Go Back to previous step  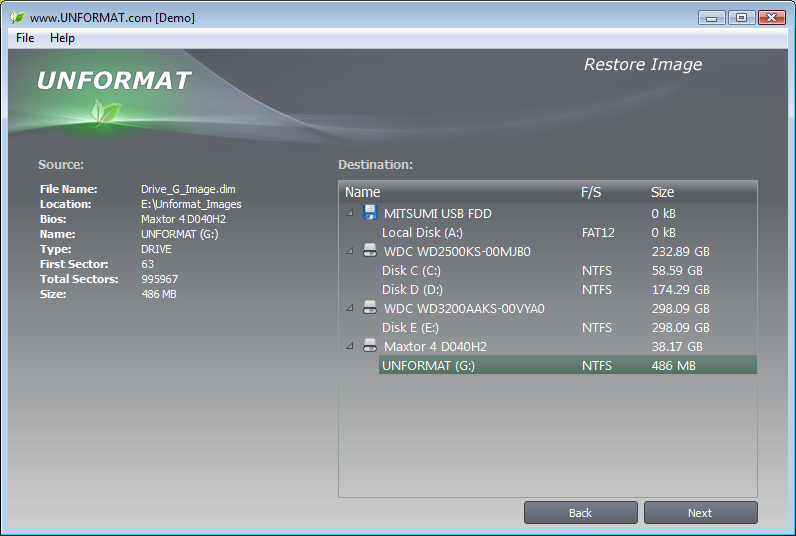point(581,513)
